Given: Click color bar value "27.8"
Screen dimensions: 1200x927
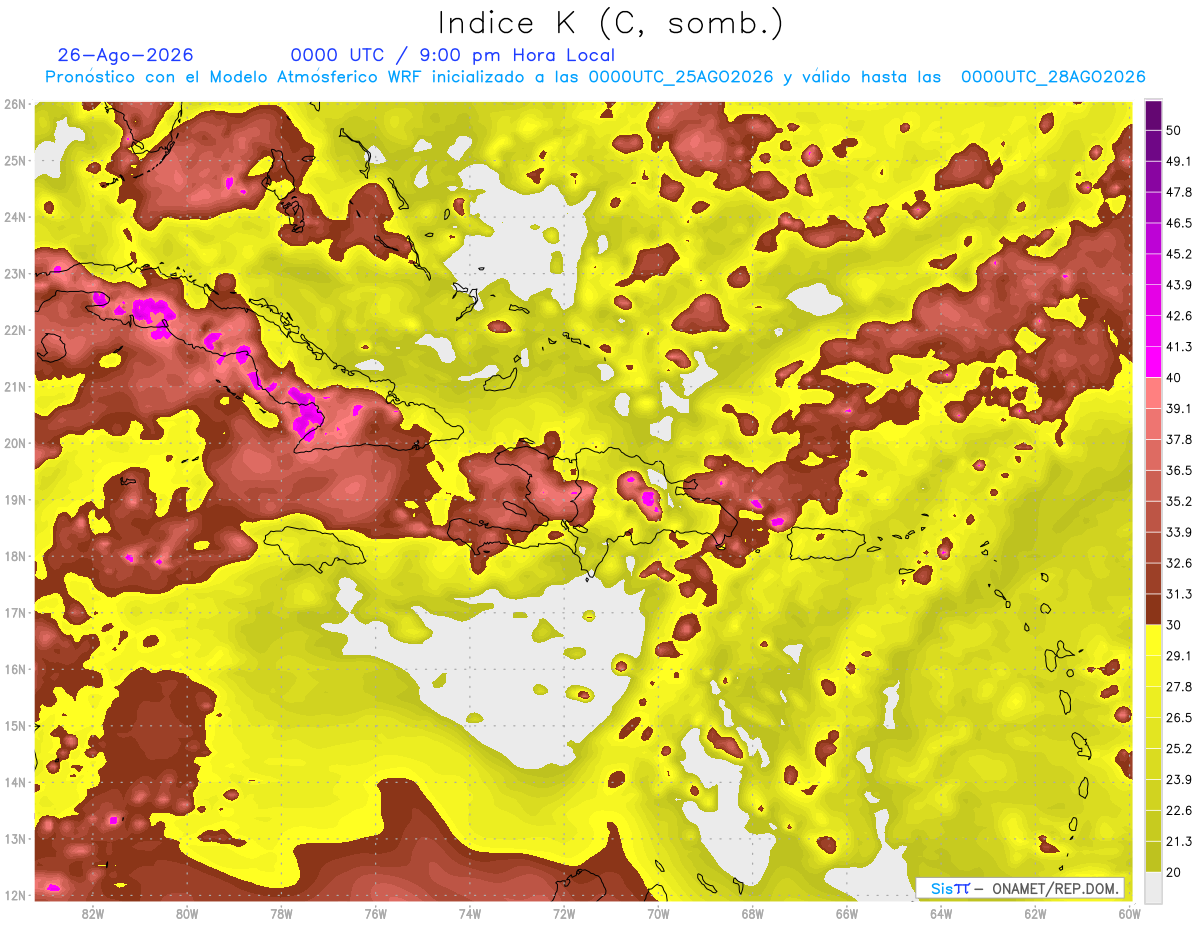Looking at the screenshot, I should click(1178, 686).
